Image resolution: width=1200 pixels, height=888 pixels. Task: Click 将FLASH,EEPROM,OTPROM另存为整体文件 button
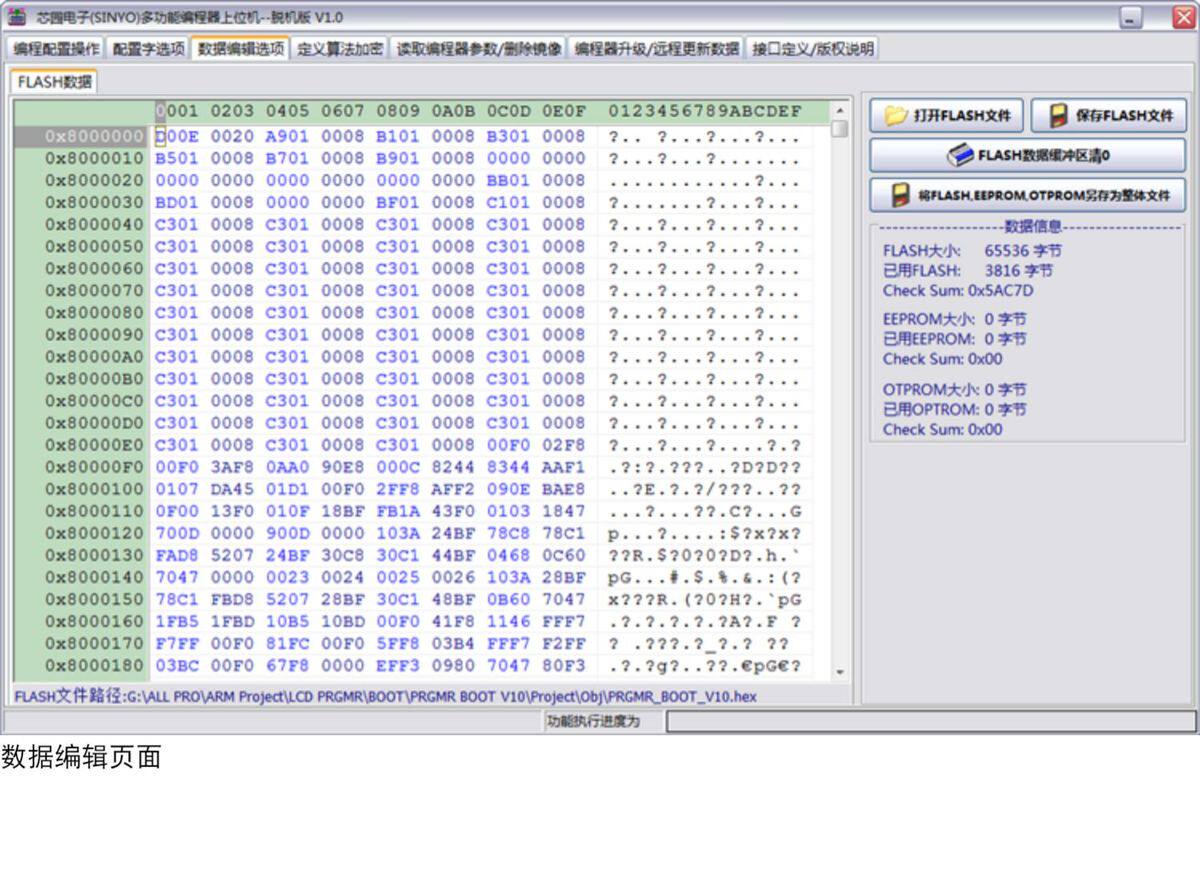pos(1027,195)
